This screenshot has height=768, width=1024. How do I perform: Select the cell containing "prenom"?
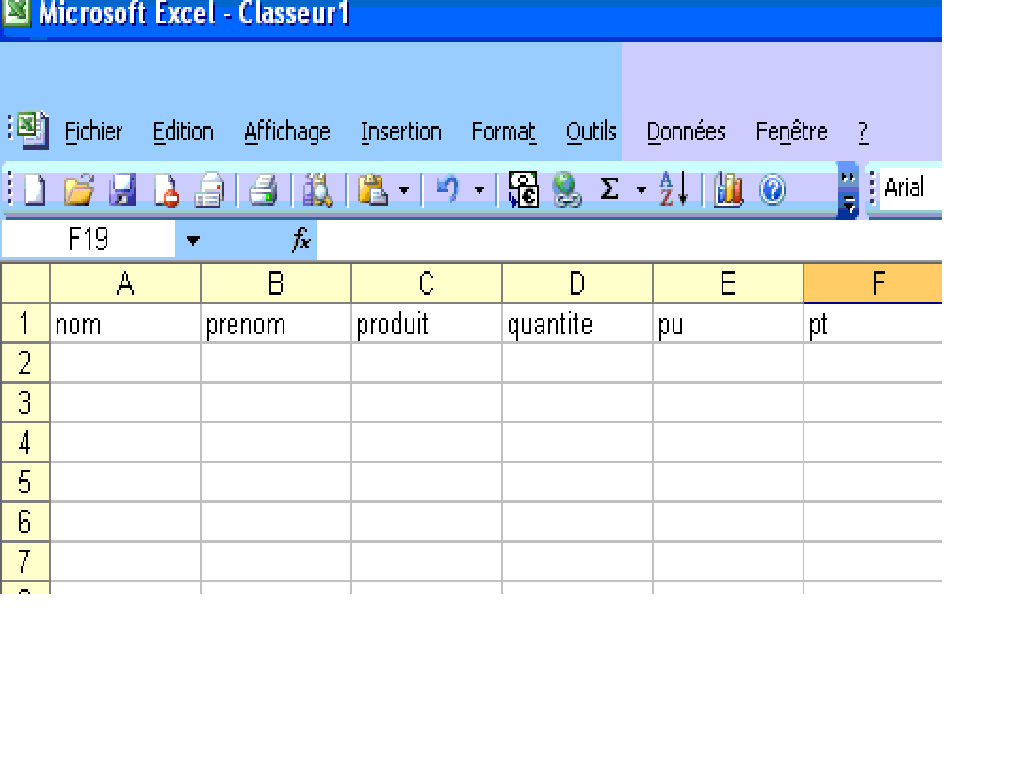coord(276,323)
